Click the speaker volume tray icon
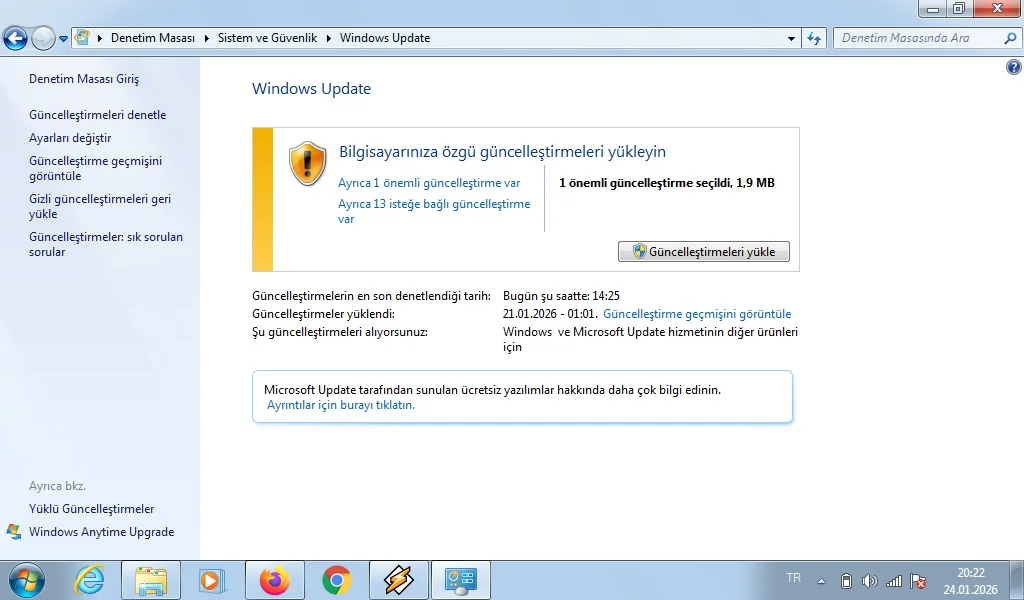Viewport: 1024px width, 600px height. 869,580
